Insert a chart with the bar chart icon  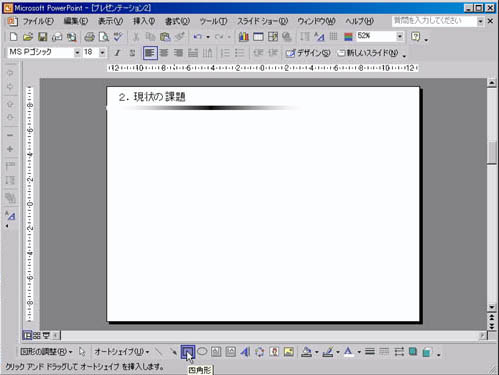point(244,37)
